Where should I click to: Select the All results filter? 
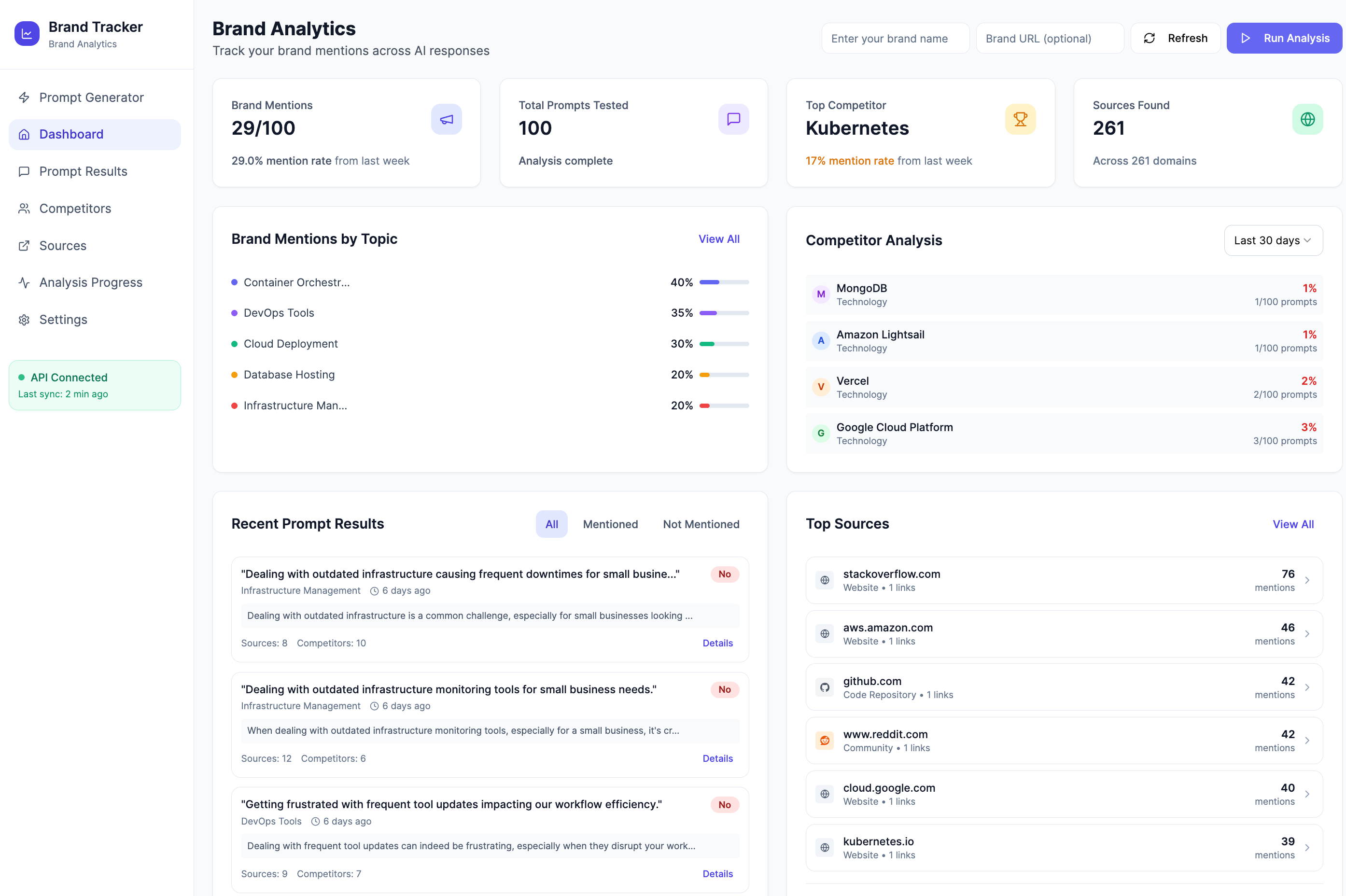click(551, 524)
